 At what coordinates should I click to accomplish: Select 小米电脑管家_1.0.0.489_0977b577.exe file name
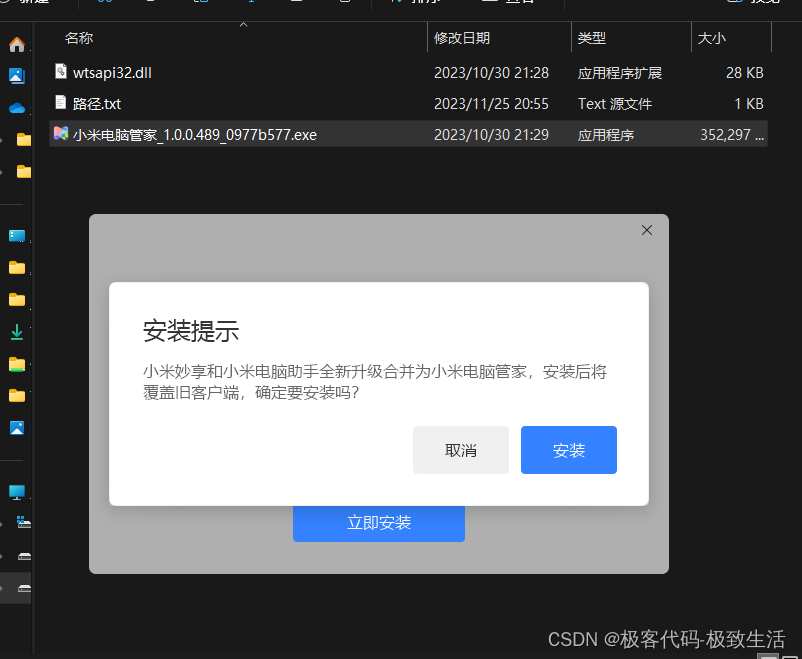pos(195,135)
